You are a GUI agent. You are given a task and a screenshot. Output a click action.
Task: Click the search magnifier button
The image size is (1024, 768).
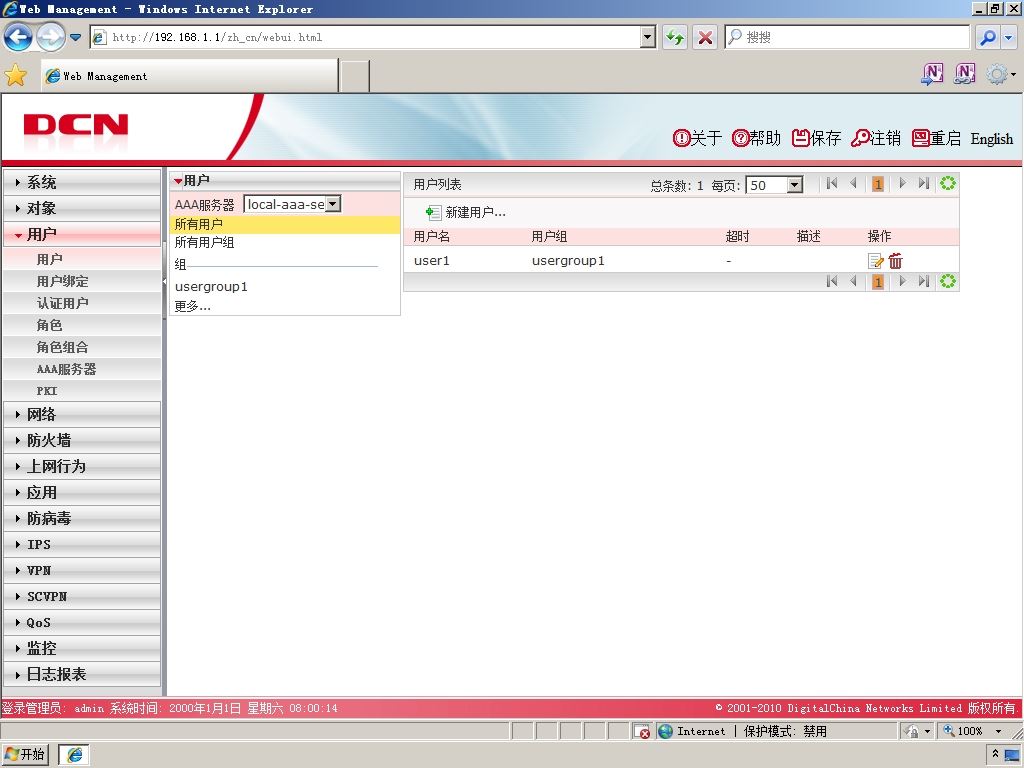point(987,37)
